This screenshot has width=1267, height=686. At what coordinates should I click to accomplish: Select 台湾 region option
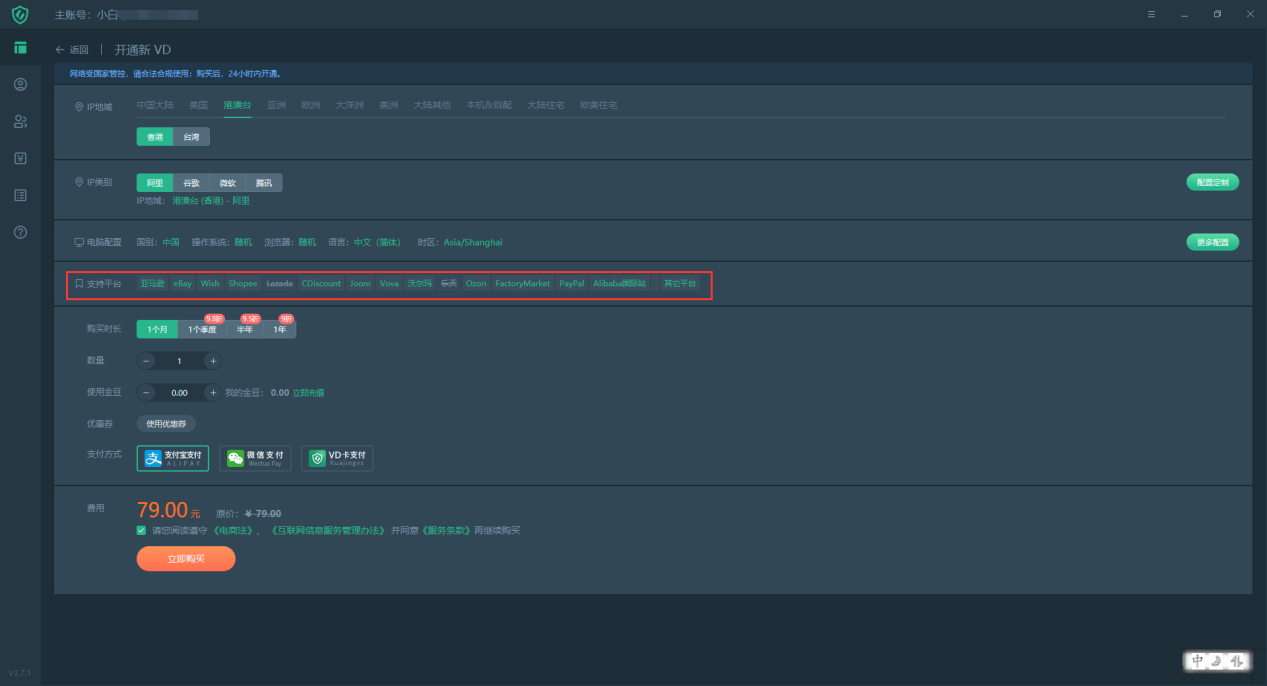coord(191,137)
